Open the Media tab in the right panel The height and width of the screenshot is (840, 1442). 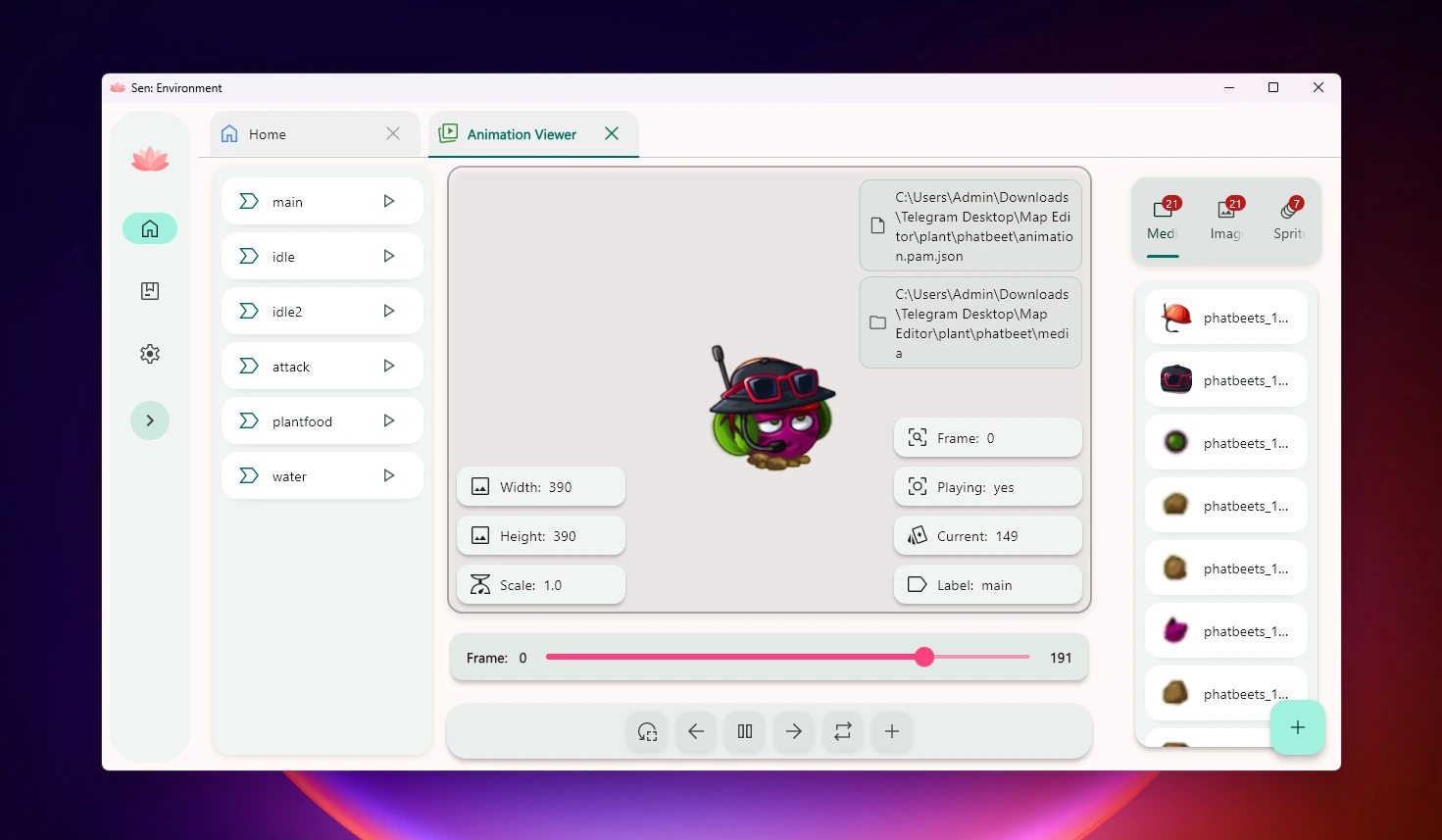tap(1164, 220)
